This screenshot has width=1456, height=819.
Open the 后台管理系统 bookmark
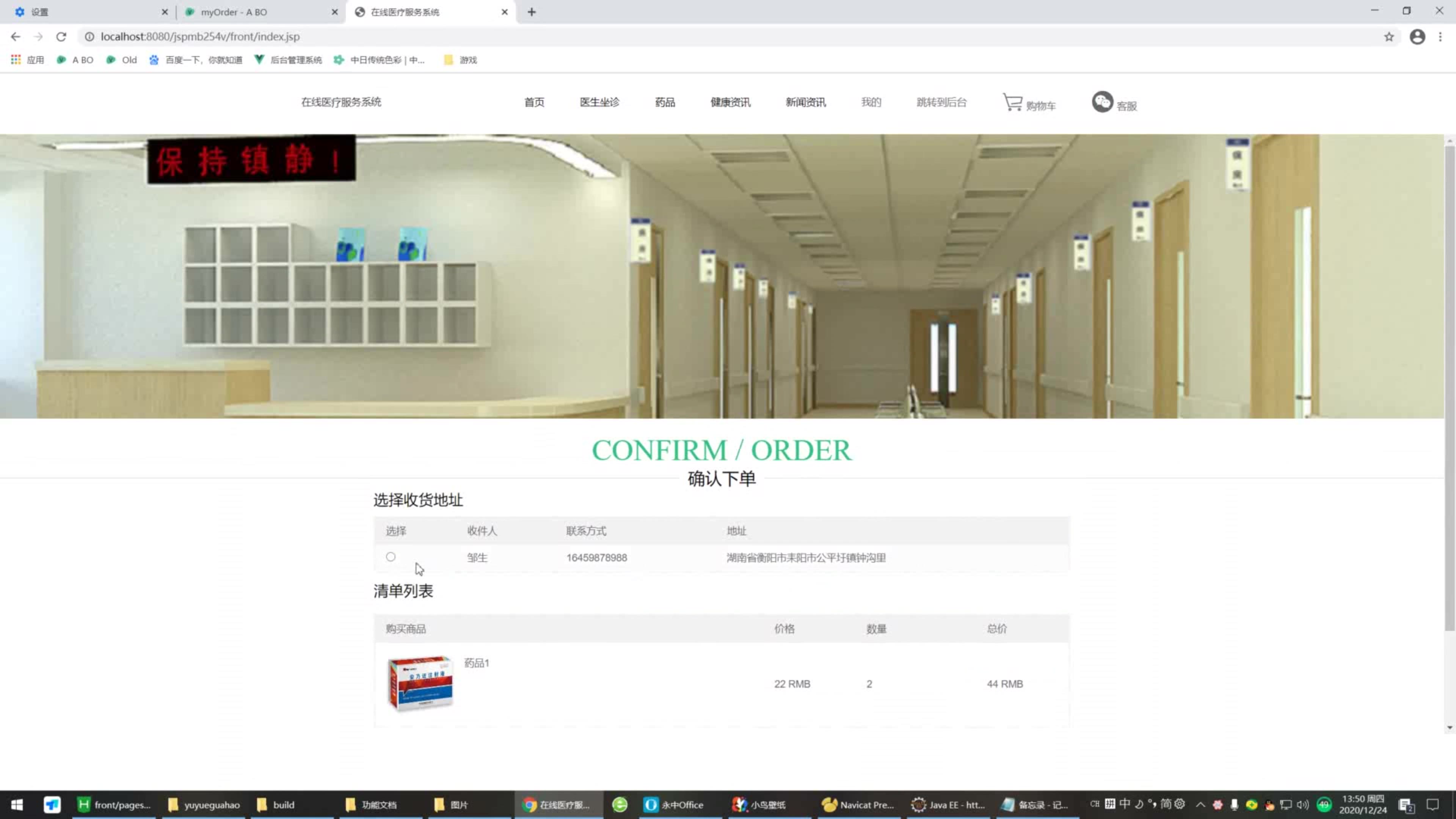288,60
